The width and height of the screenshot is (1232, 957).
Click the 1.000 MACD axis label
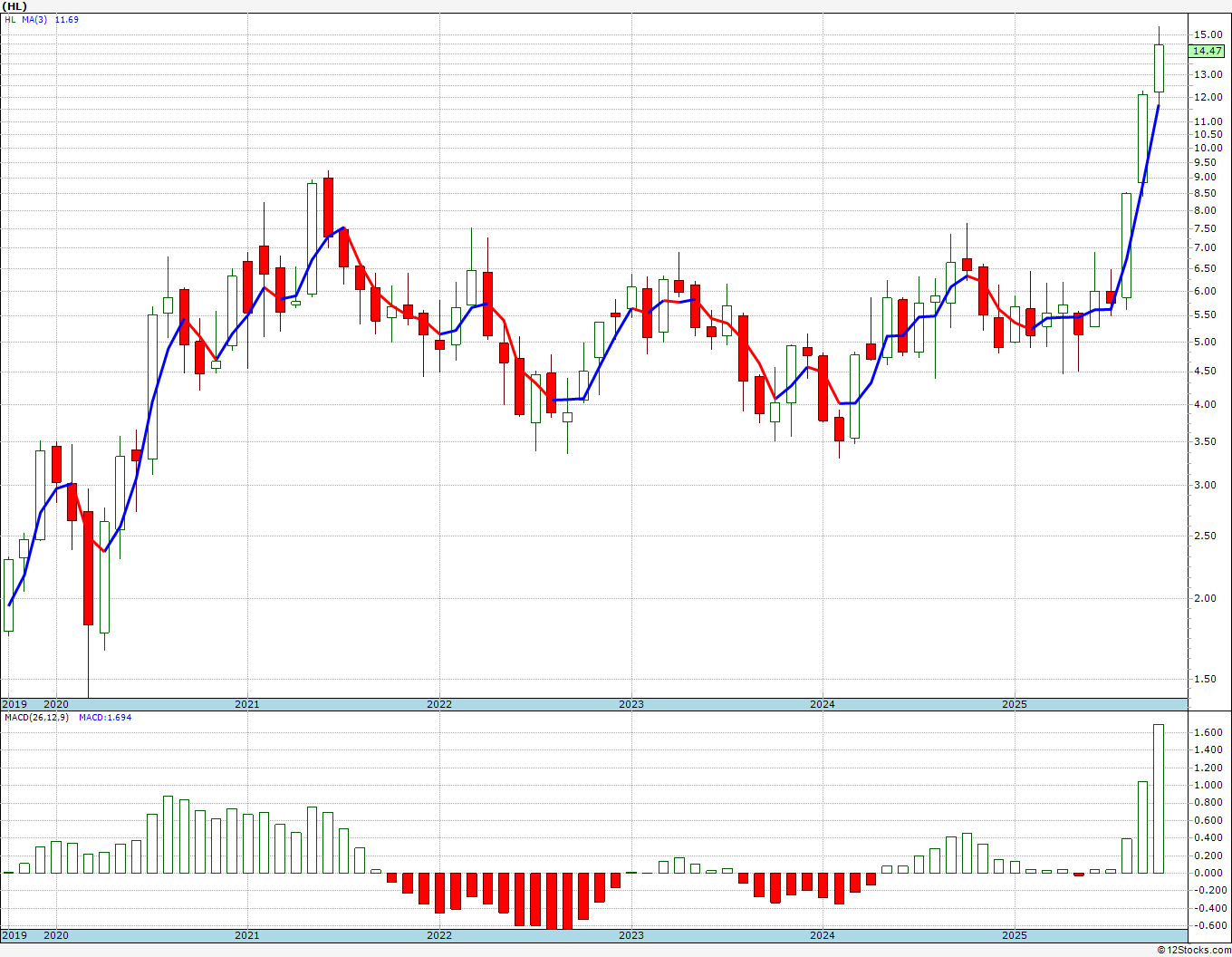click(1208, 785)
